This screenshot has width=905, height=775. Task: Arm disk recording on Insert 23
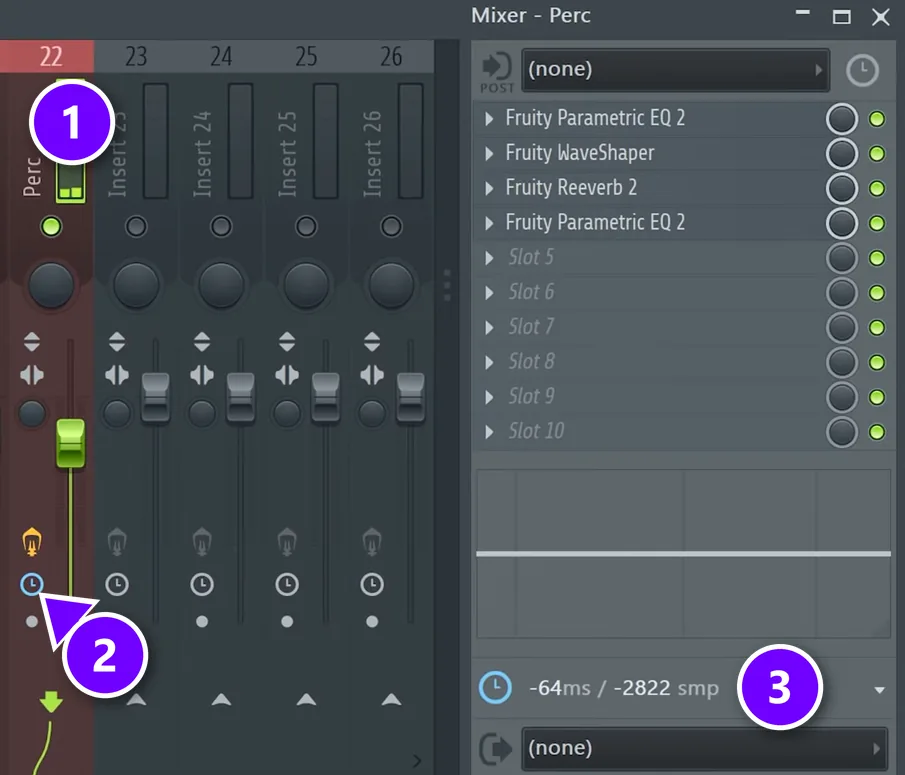[x=117, y=542]
